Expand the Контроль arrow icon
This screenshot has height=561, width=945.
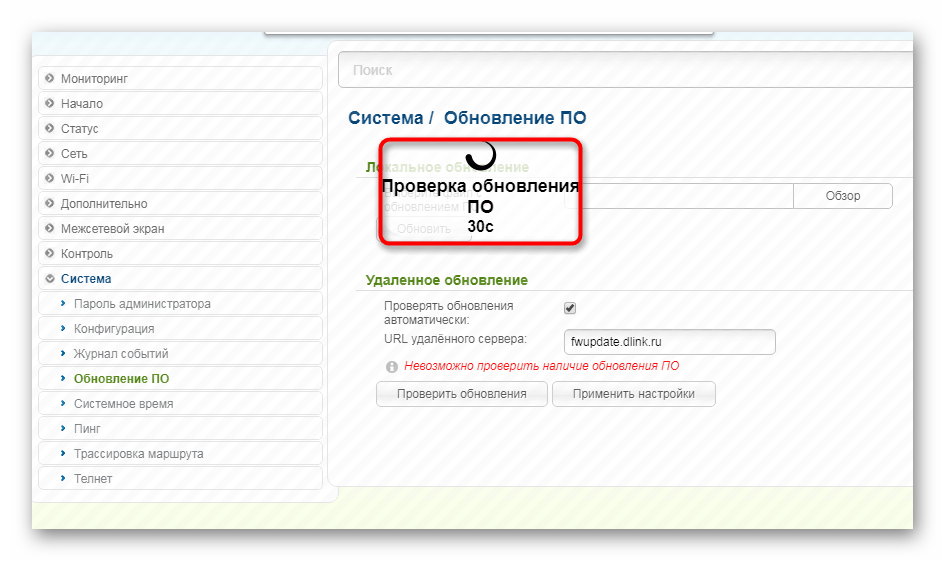[x=50, y=253]
